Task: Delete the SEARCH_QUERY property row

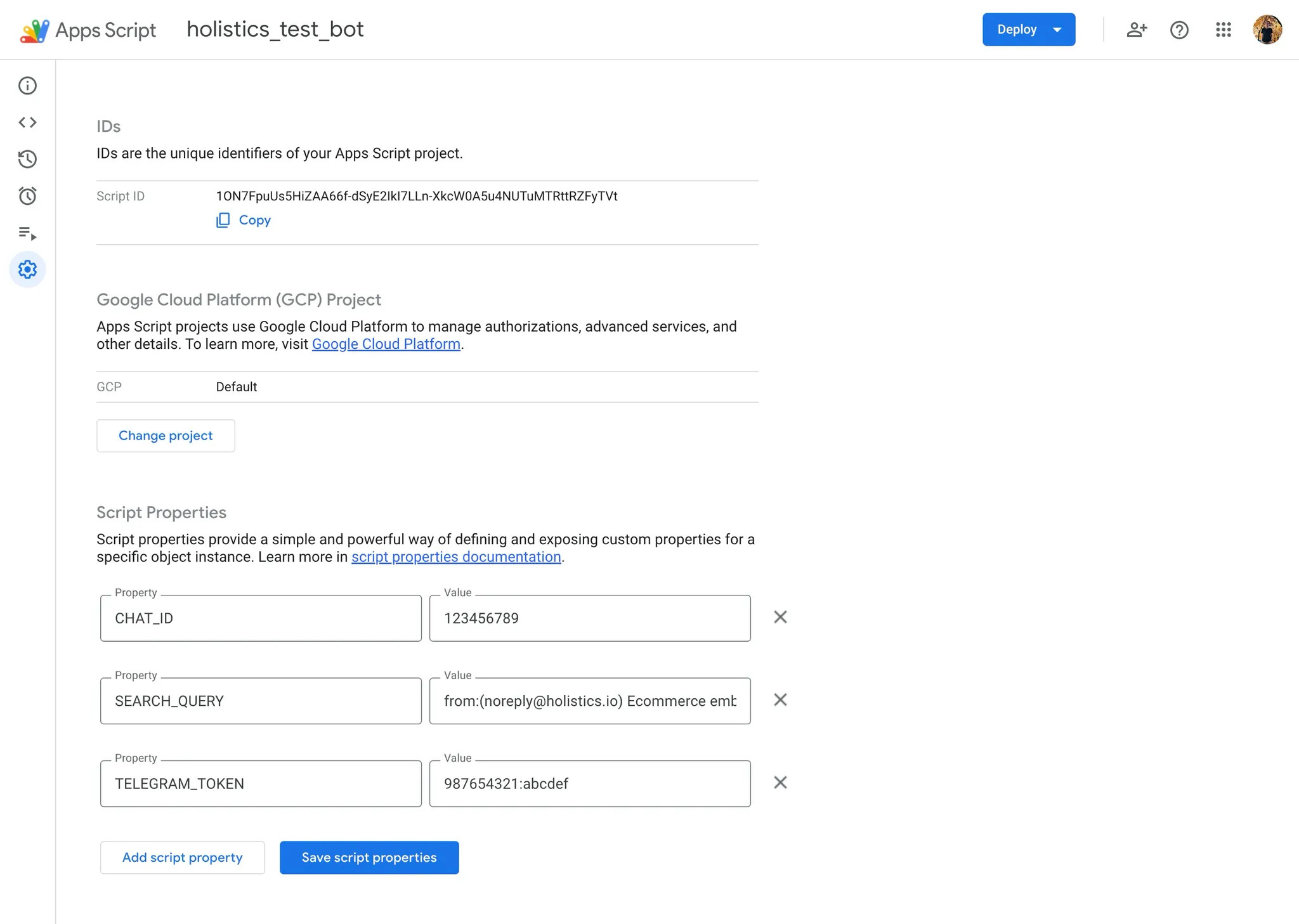Action: (780, 700)
